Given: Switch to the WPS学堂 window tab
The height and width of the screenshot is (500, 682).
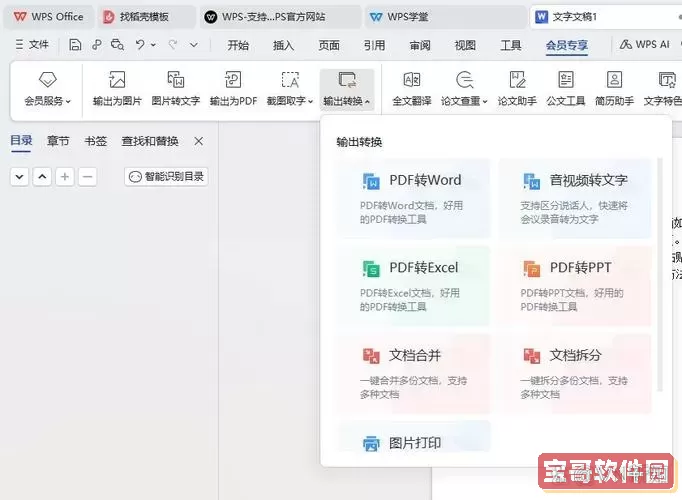Looking at the screenshot, I should point(446,17).
